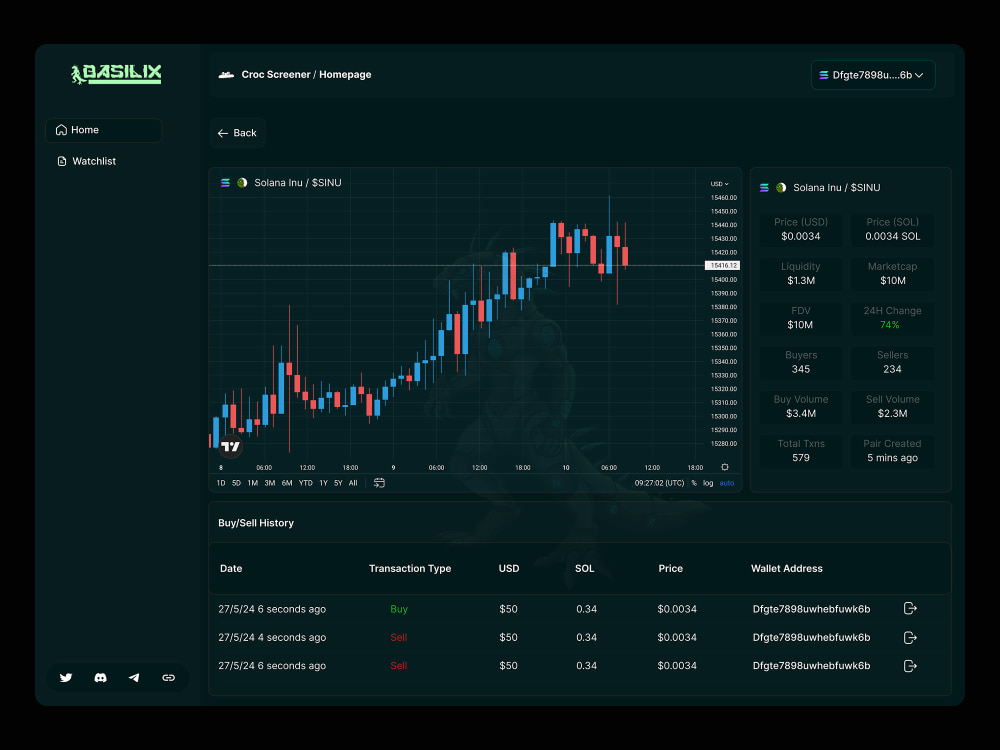
Task: Toggle auto scale on chart
Action: pos(726,483)
